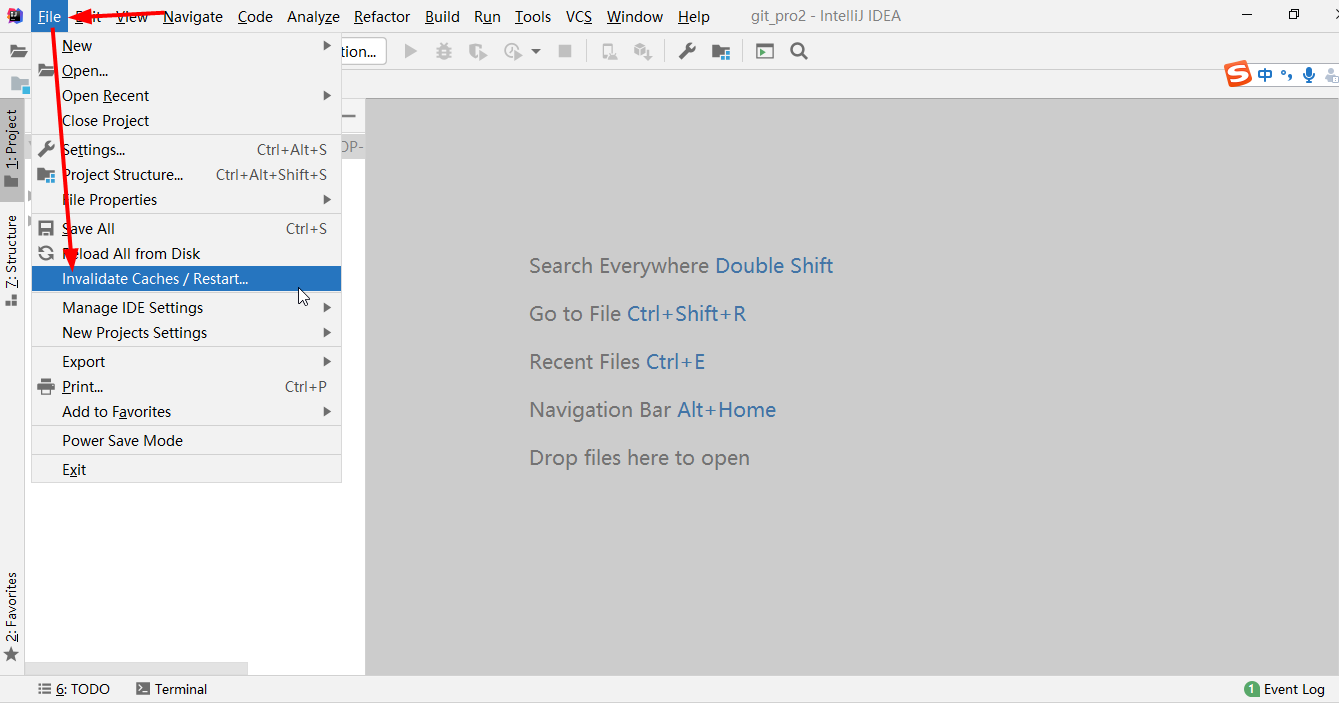Image resolution: width=1339 pixels, height=703 pixels.
Task: Open the Analyze menu
Action: 313,16
